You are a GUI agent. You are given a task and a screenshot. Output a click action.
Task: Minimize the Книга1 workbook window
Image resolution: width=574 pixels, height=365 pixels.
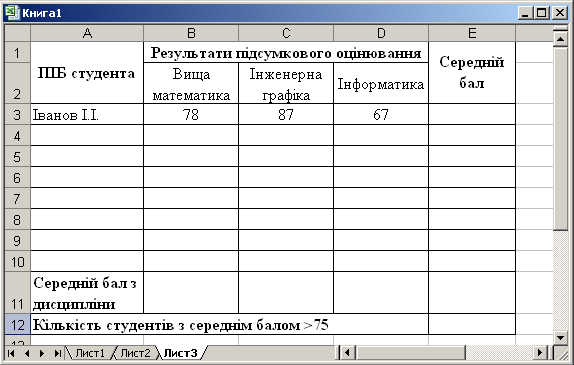click(x=525, y=13)
